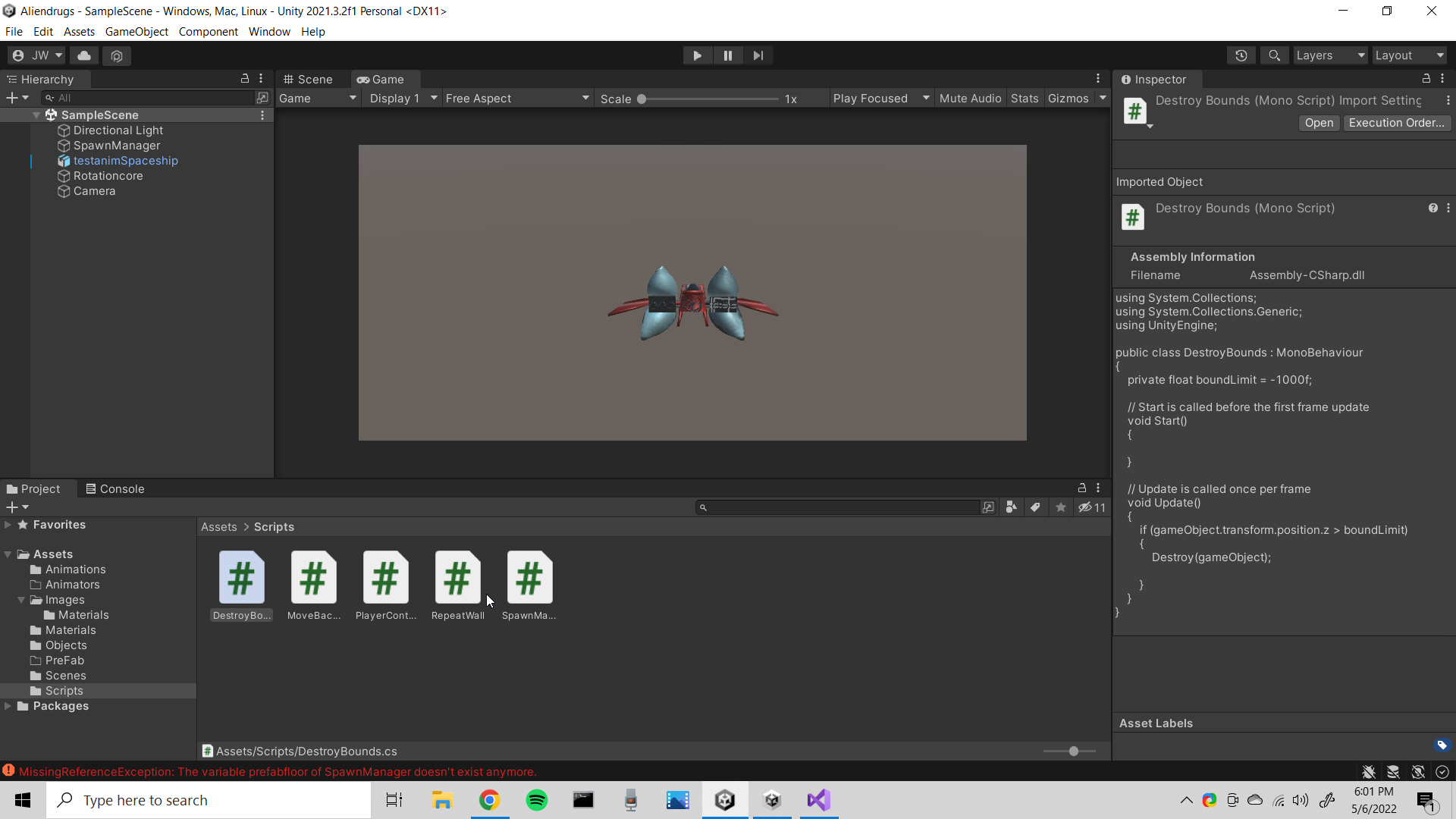1456x819 pixels.
Task: Switch to the Console tab
Action: coord(115,489)
